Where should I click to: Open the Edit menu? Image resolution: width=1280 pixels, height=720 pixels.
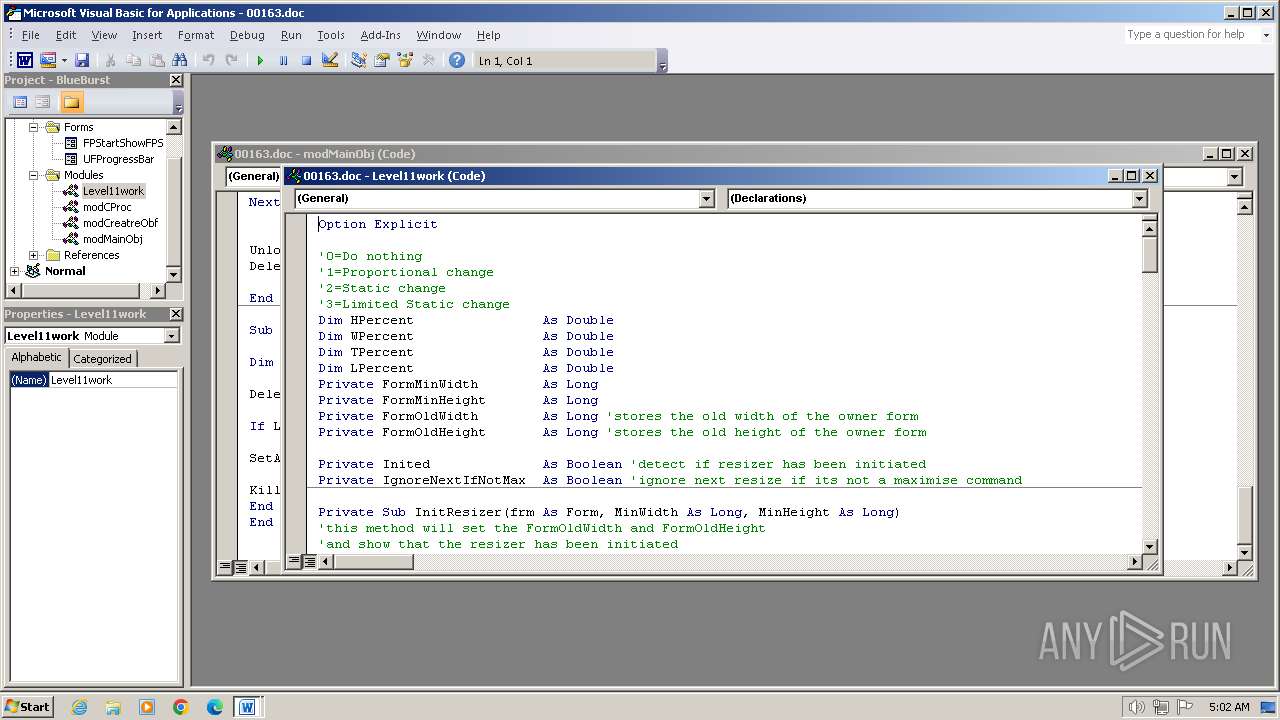pyautogui.click(x=66, y=35)
